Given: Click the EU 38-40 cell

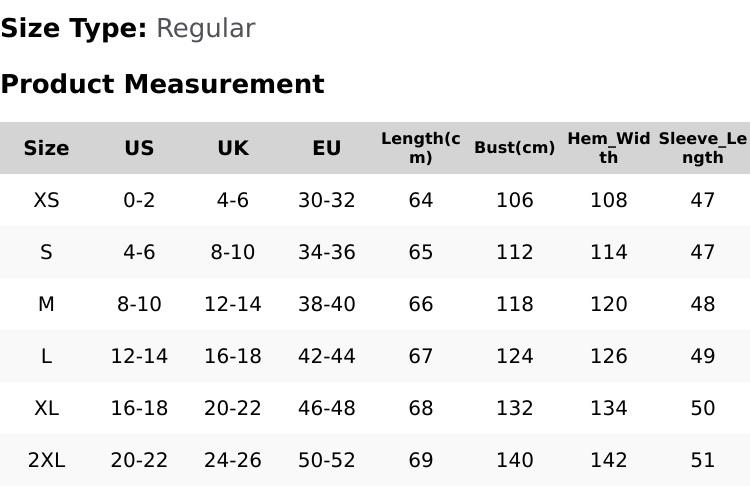Looking at the screenshot, I should pos(327,304).
